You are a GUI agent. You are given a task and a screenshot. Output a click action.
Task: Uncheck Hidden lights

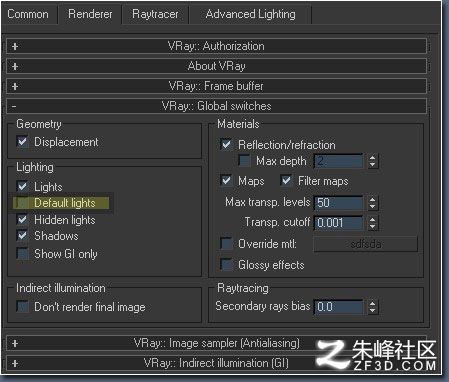click(23, 220)
